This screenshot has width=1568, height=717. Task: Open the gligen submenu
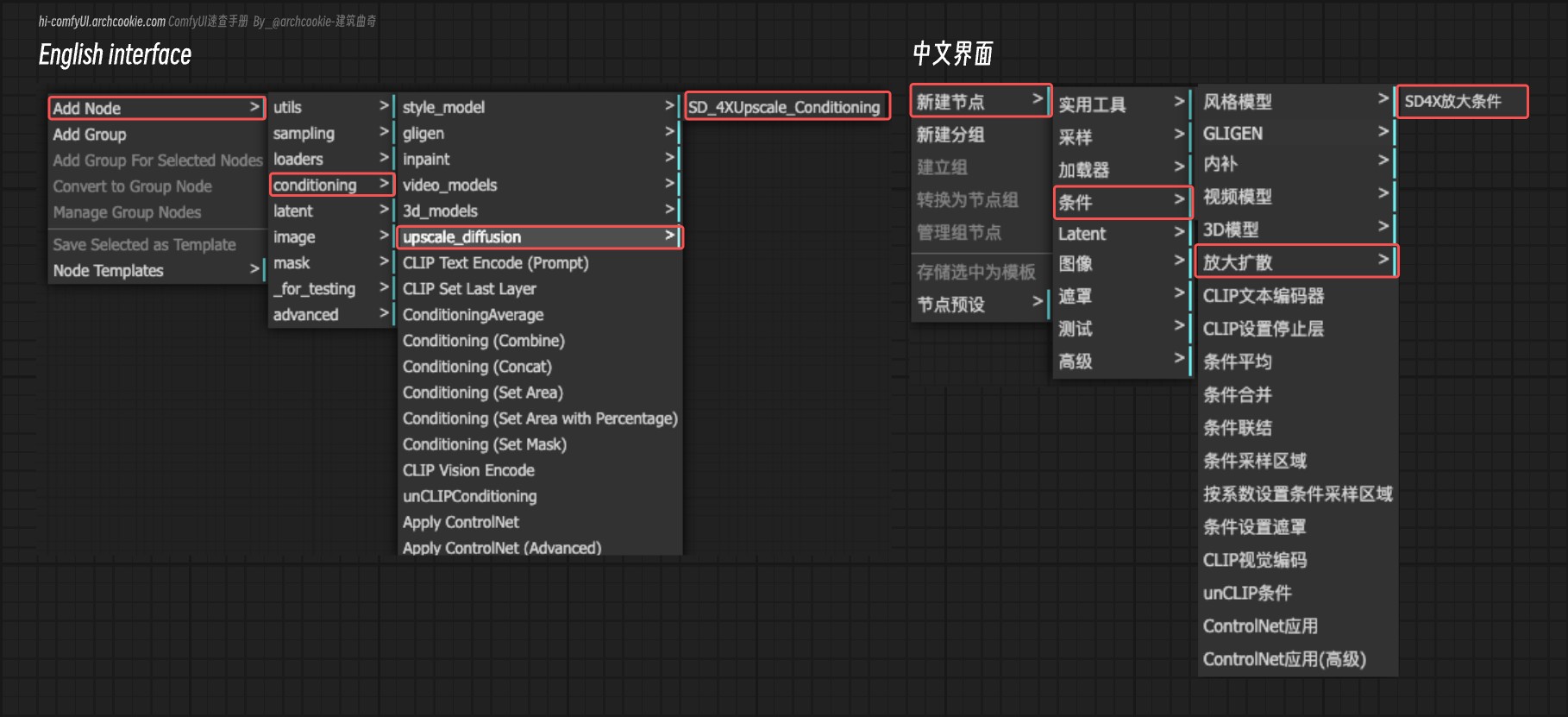click(539, 133)
